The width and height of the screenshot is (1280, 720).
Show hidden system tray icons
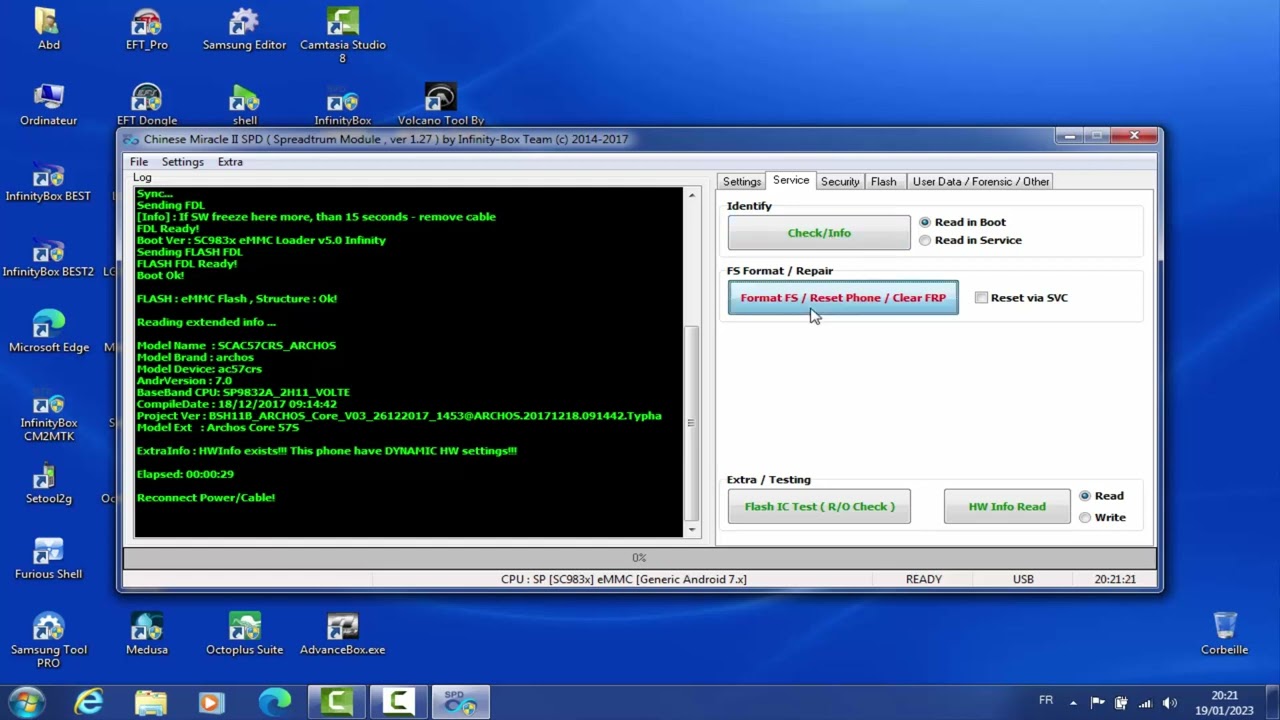[1073, 703]
